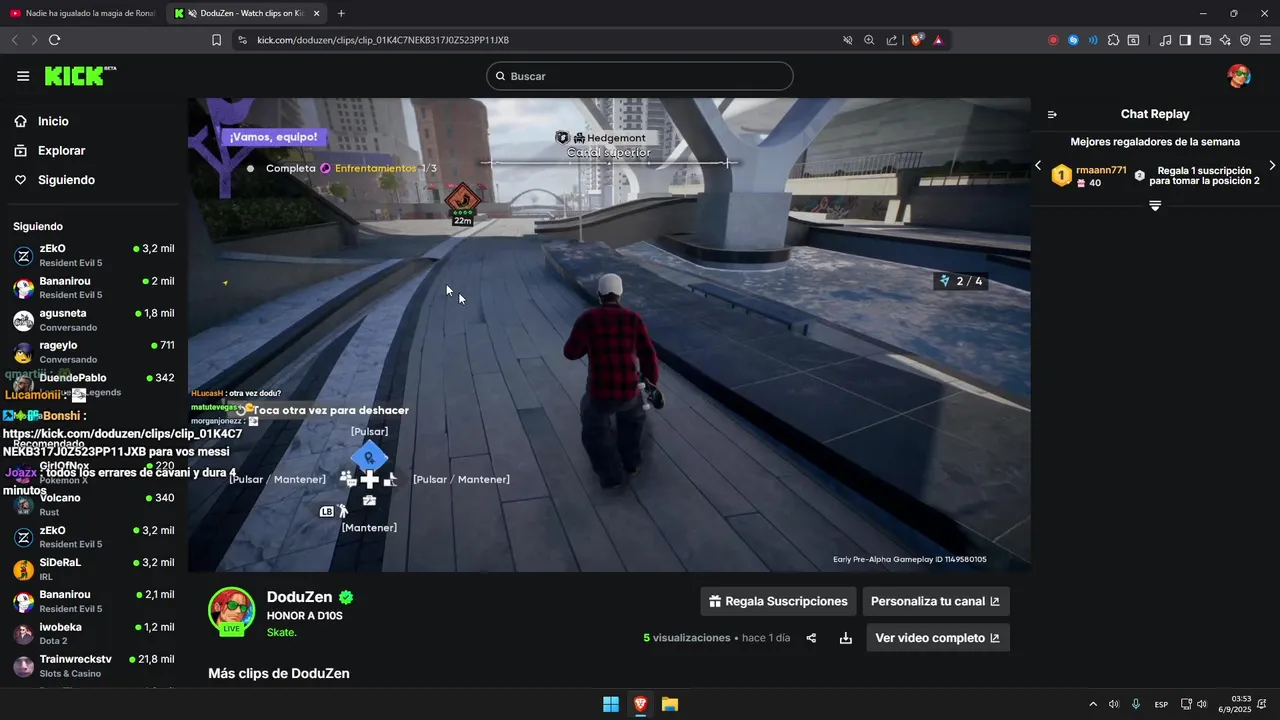Screen dimensions: 1280x720
Task: Open Brave VPN shield
Action: (x=1245, y=40)
